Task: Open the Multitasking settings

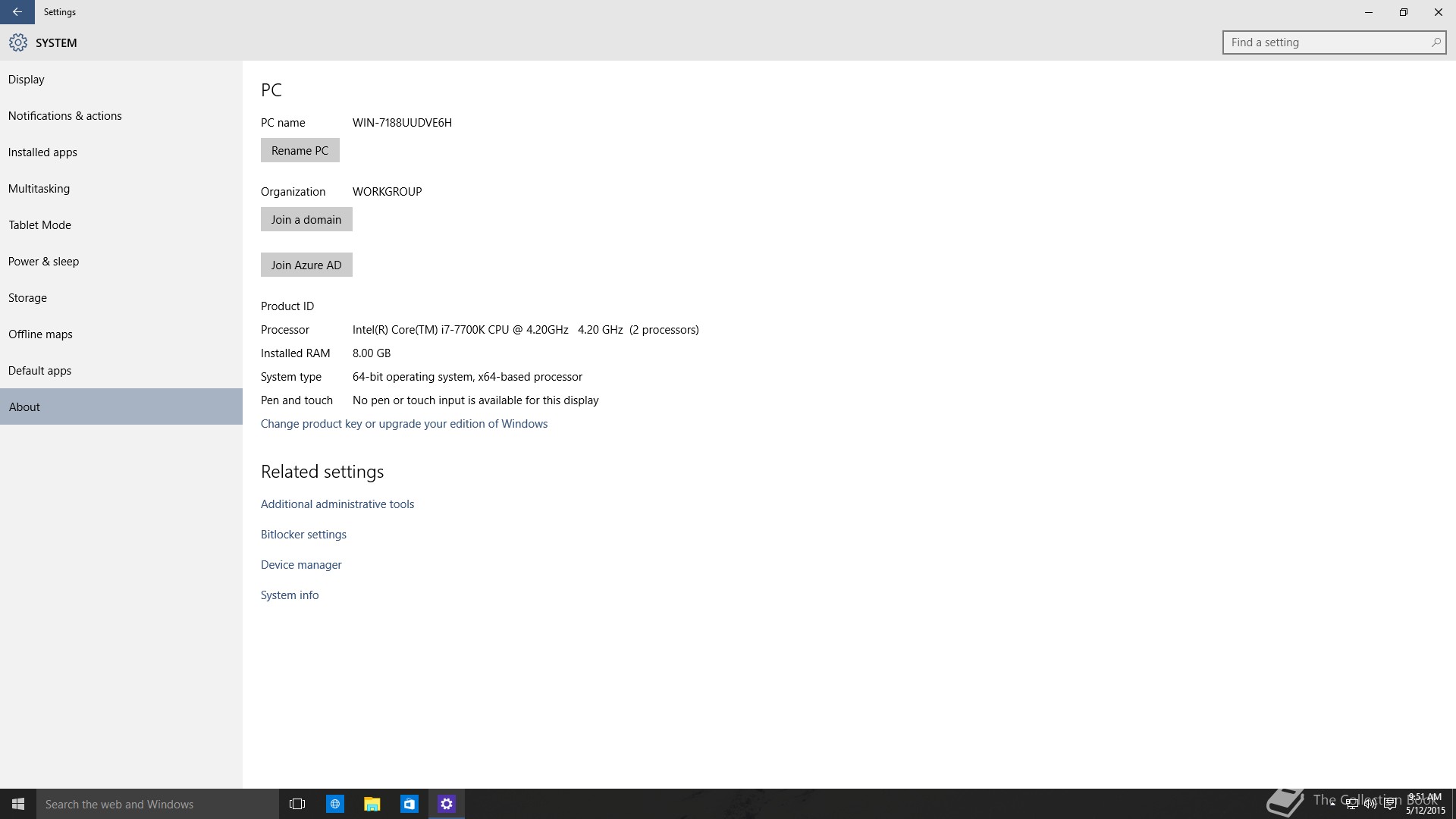Action: 121,188
